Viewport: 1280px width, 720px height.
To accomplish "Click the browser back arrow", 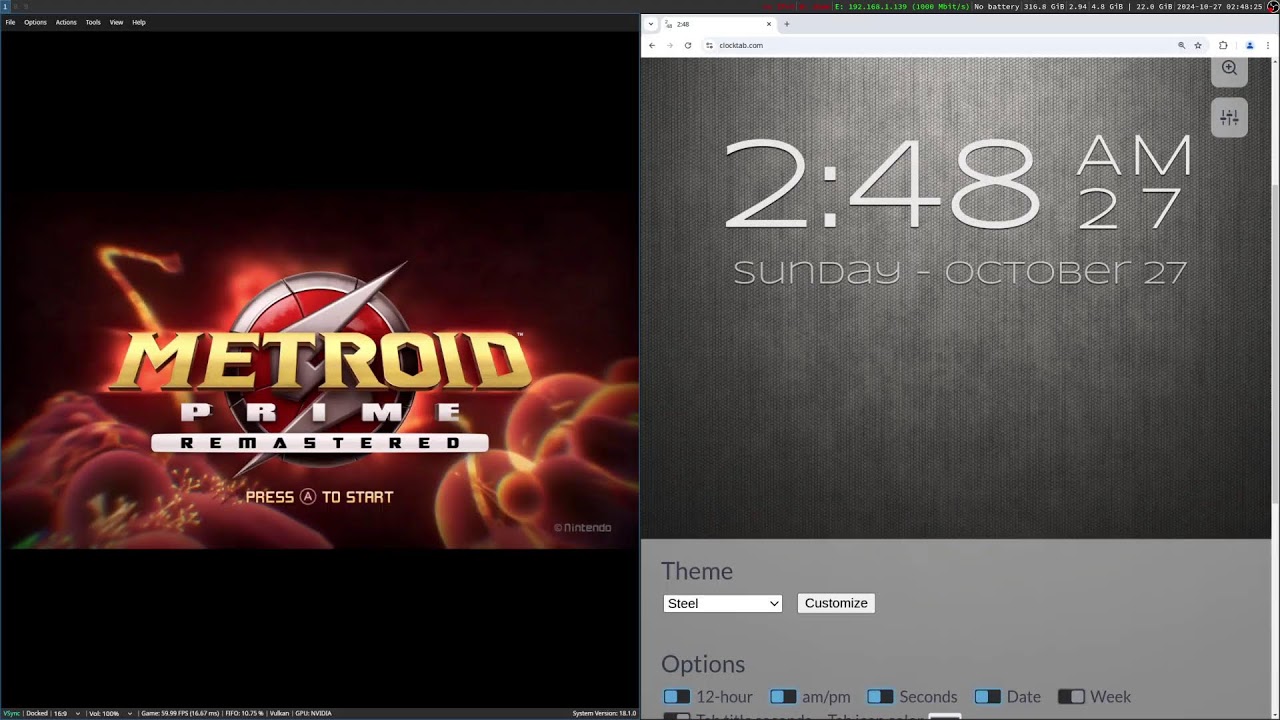I will 652,45.
